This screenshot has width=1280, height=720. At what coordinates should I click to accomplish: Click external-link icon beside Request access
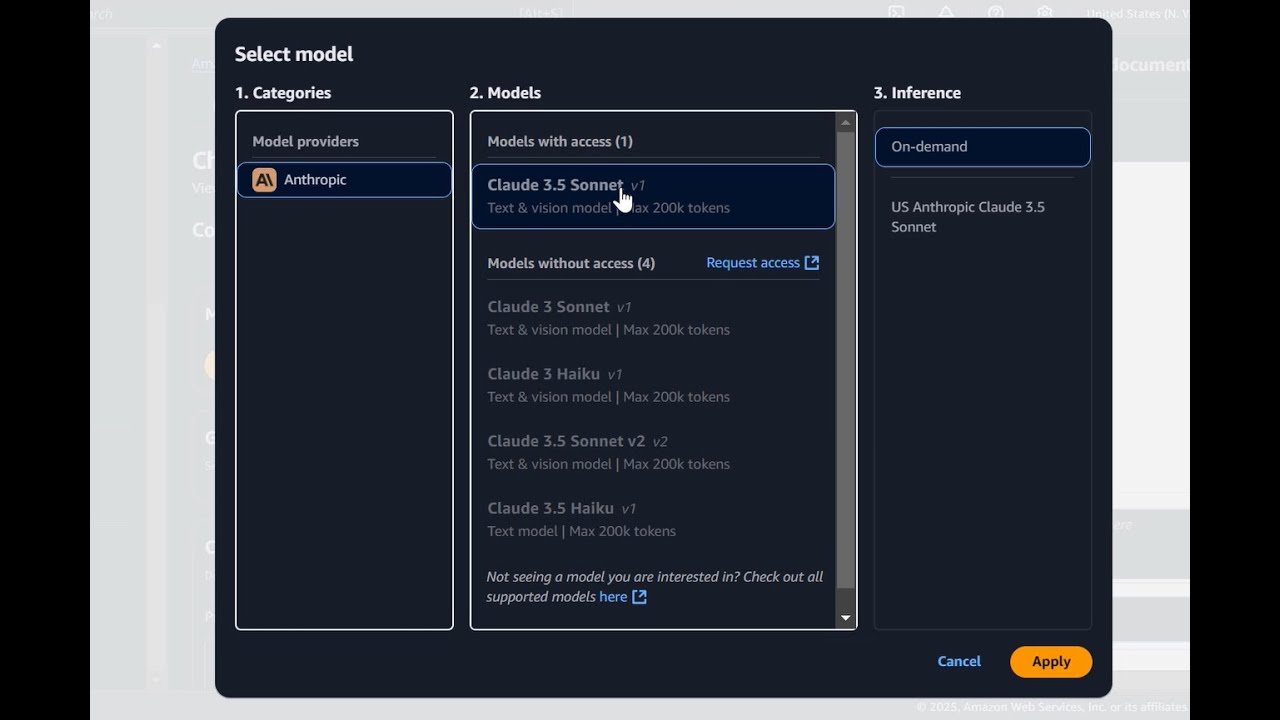pyautogui.click(x=812, y=263)
